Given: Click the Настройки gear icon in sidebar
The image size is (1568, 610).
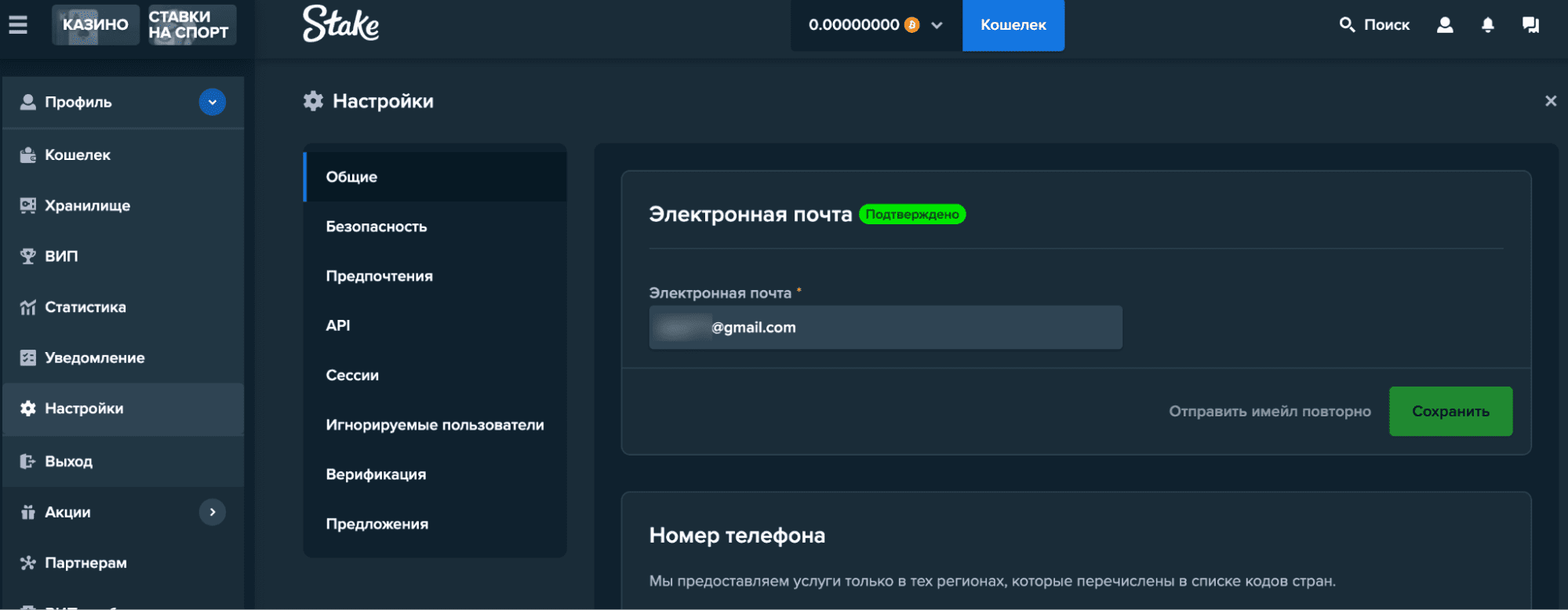Looking at the screenshot, I should [28, 408].
